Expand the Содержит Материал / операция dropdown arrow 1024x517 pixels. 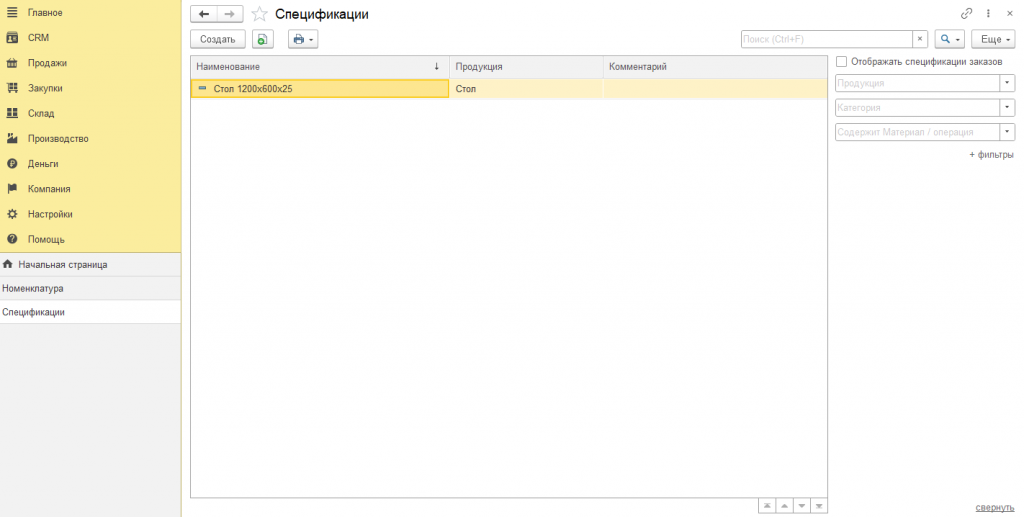pos(1007,132)
